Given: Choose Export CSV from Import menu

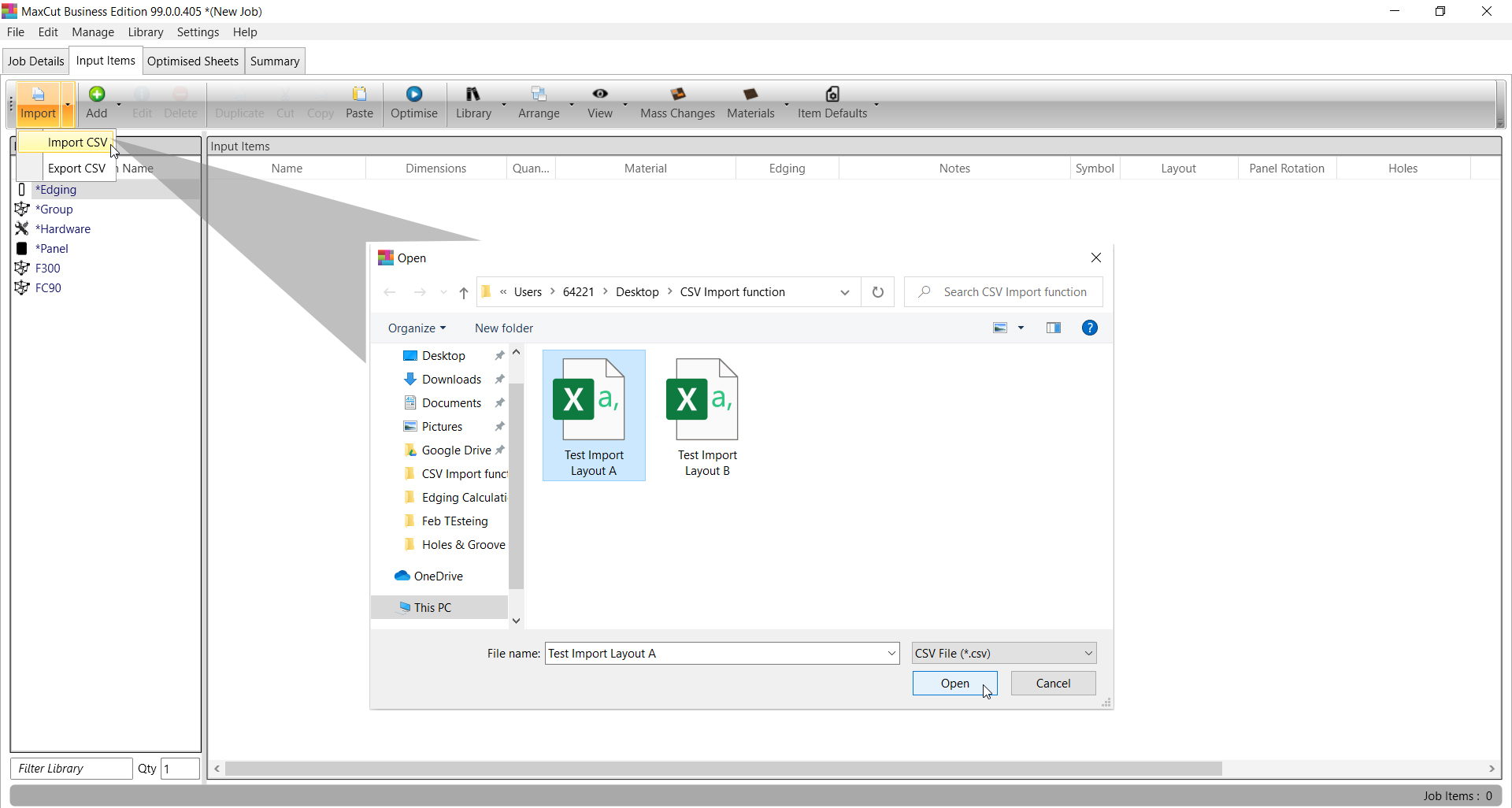Looking at the screenshot, I should point(76,169).
